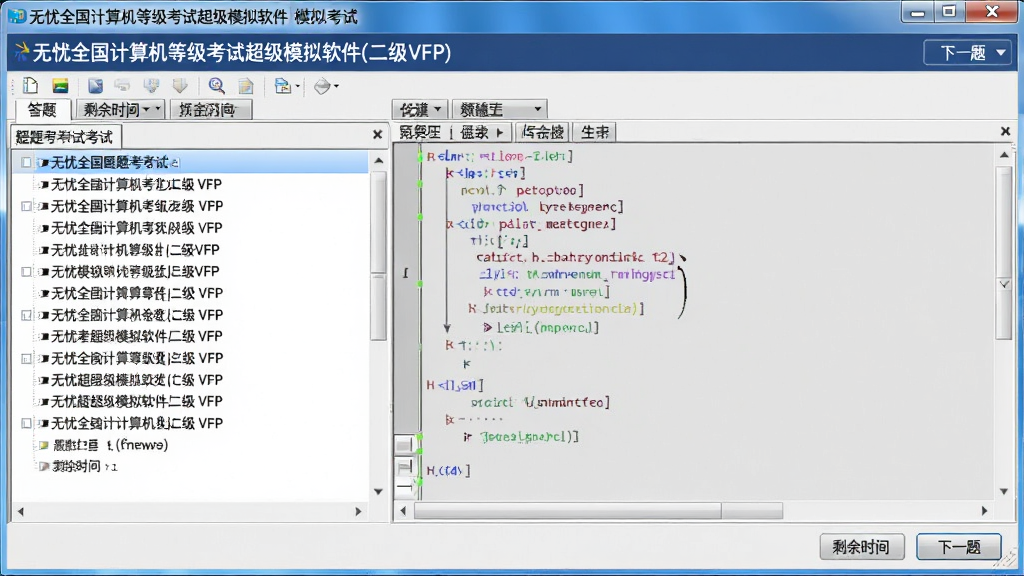Tick the third checkbox in the exam tree
The image size is (1024, 576).
(26, 271)
